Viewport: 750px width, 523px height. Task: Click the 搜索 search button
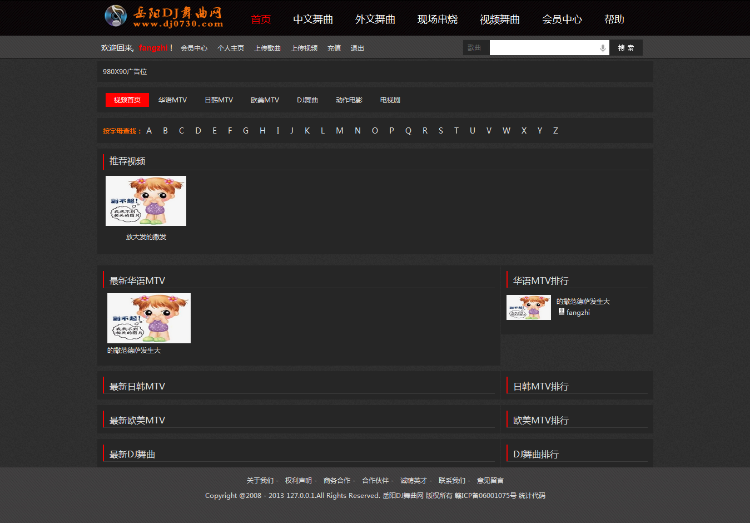pyautogui.click(x=626, y=48)
